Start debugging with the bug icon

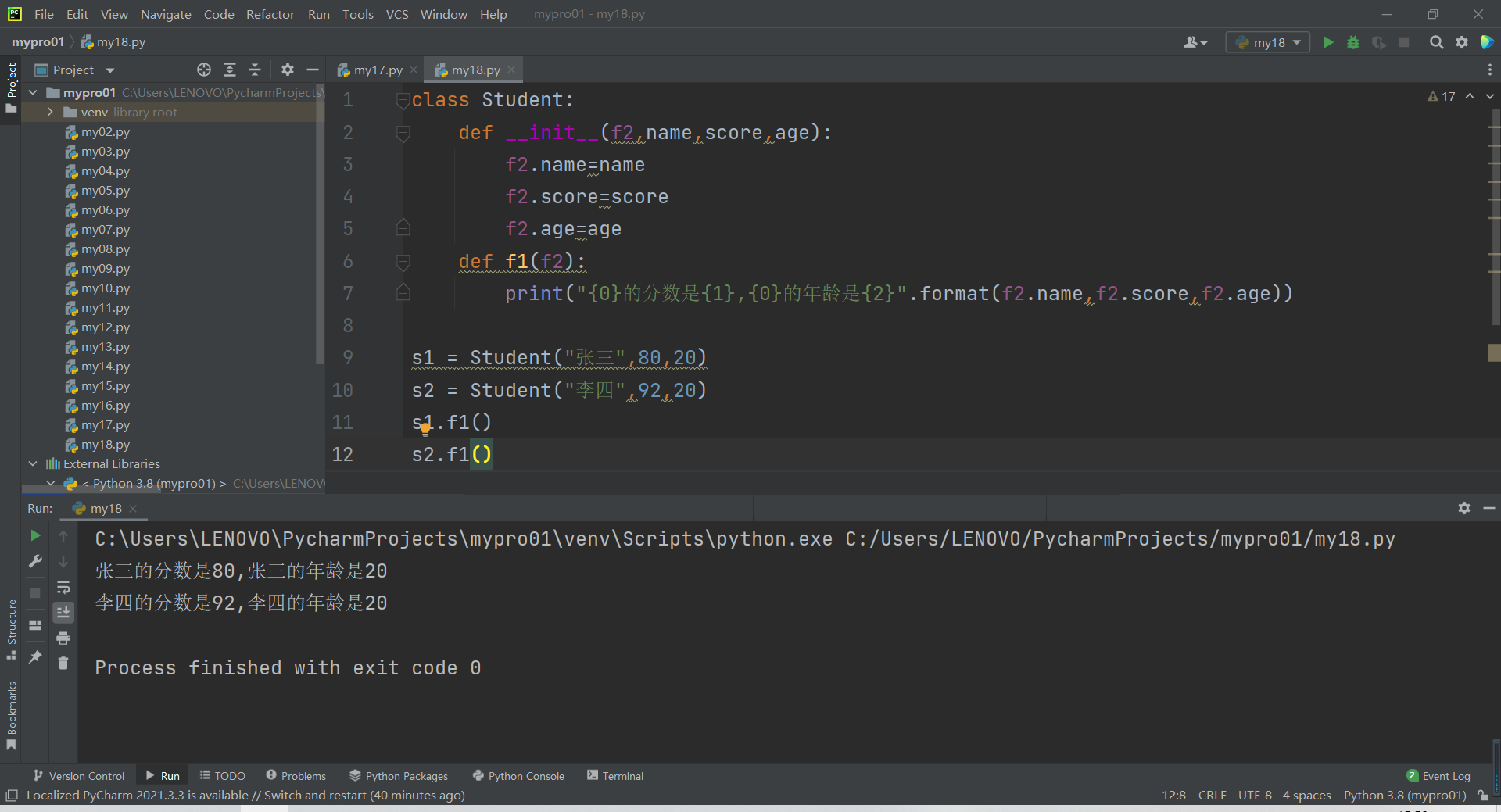coord(1353,42)
